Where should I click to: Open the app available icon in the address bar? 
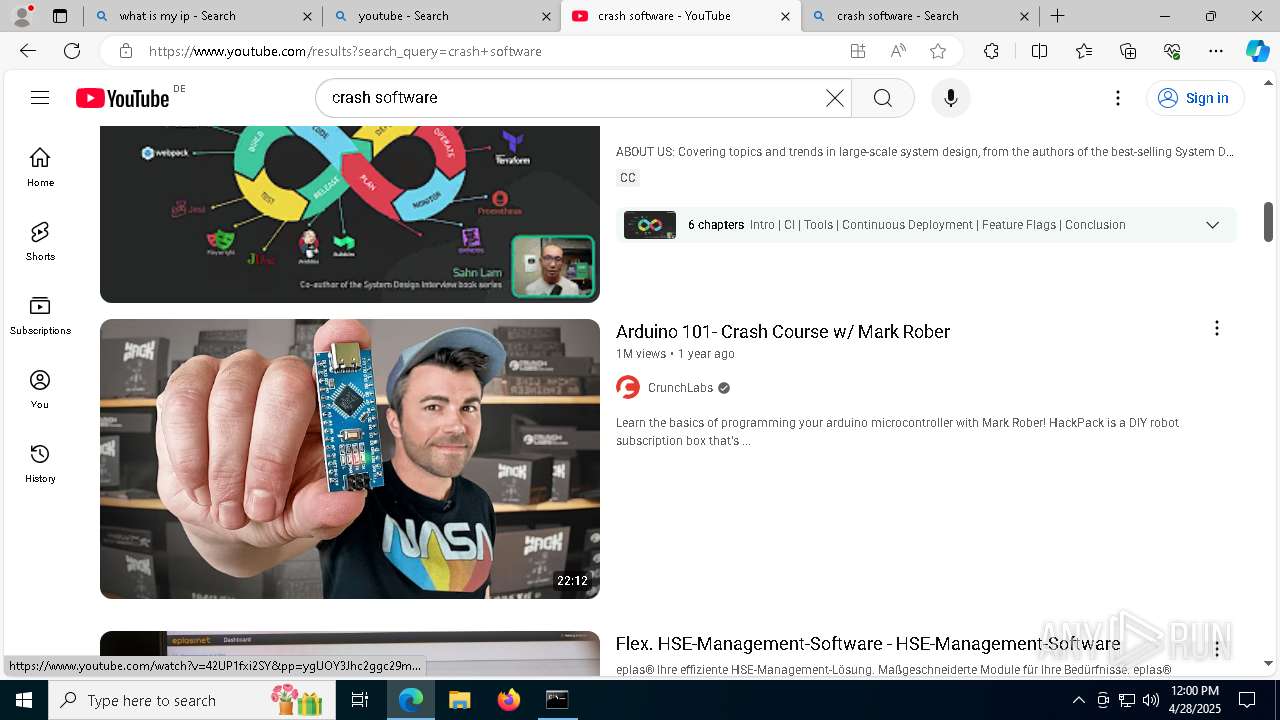click(858, 51)
